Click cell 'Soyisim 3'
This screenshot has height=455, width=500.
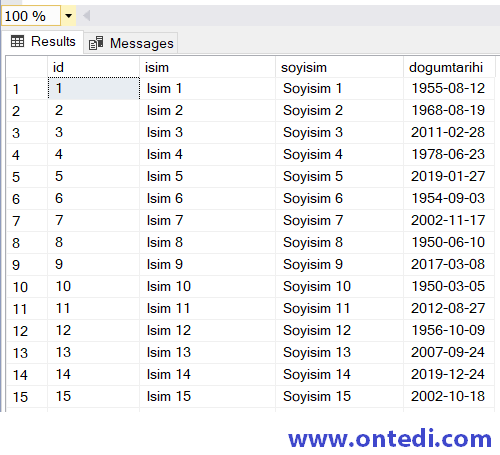click(x=340, y=133)
